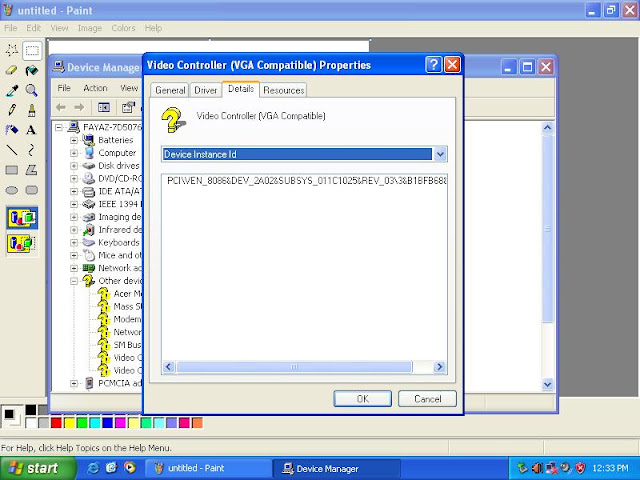
Task: Switch to the General tab
Action: coord(170,90)
